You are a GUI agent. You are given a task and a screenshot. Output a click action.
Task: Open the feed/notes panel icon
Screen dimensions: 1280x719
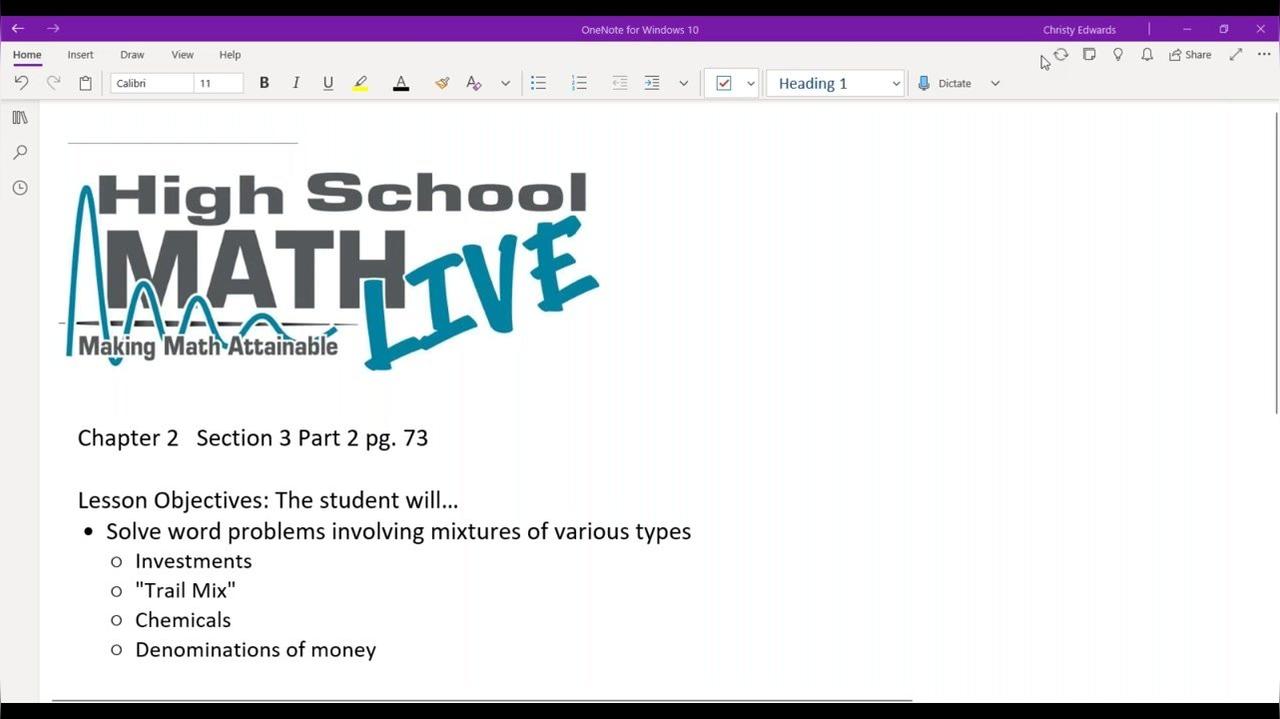click(1090, 55)
